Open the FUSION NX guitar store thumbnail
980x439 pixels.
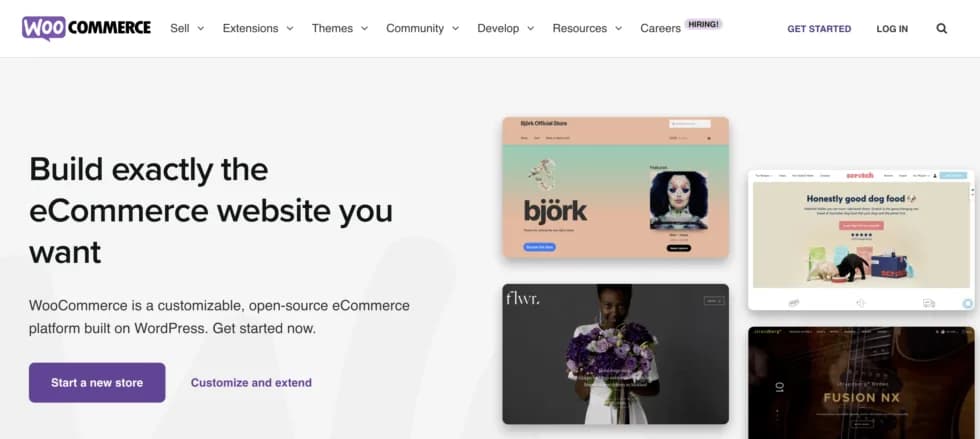[x=861, y=383]
